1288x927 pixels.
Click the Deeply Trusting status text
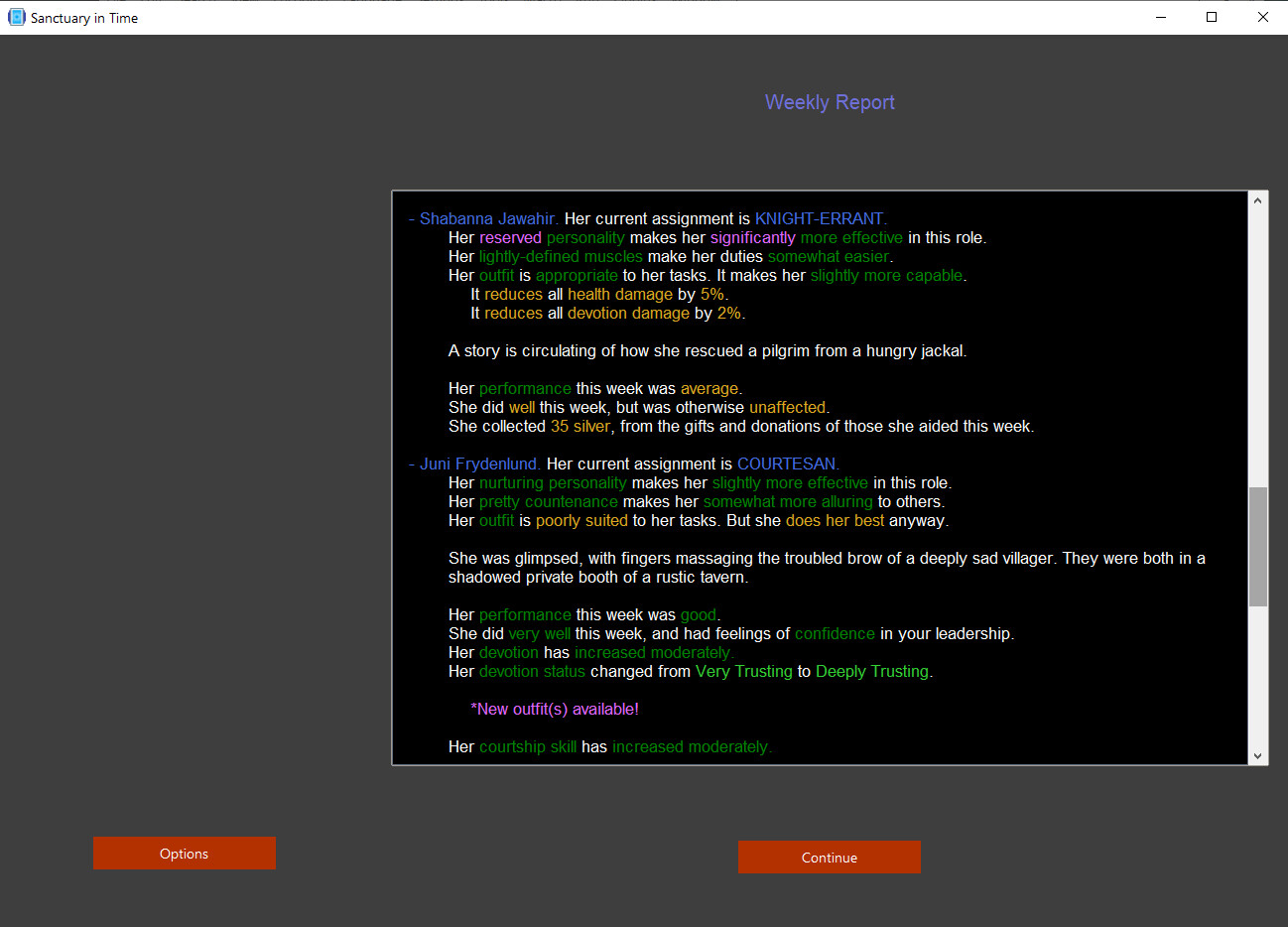[x=871, y=671]
